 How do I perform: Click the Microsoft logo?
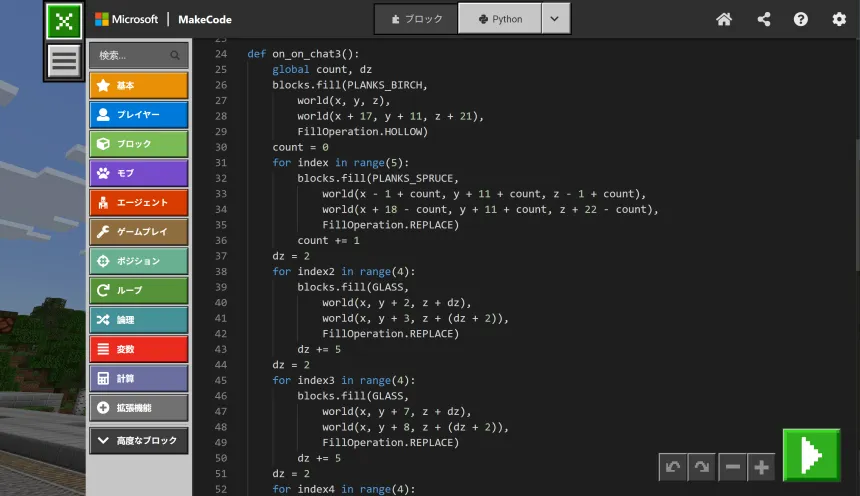[127, 19]
